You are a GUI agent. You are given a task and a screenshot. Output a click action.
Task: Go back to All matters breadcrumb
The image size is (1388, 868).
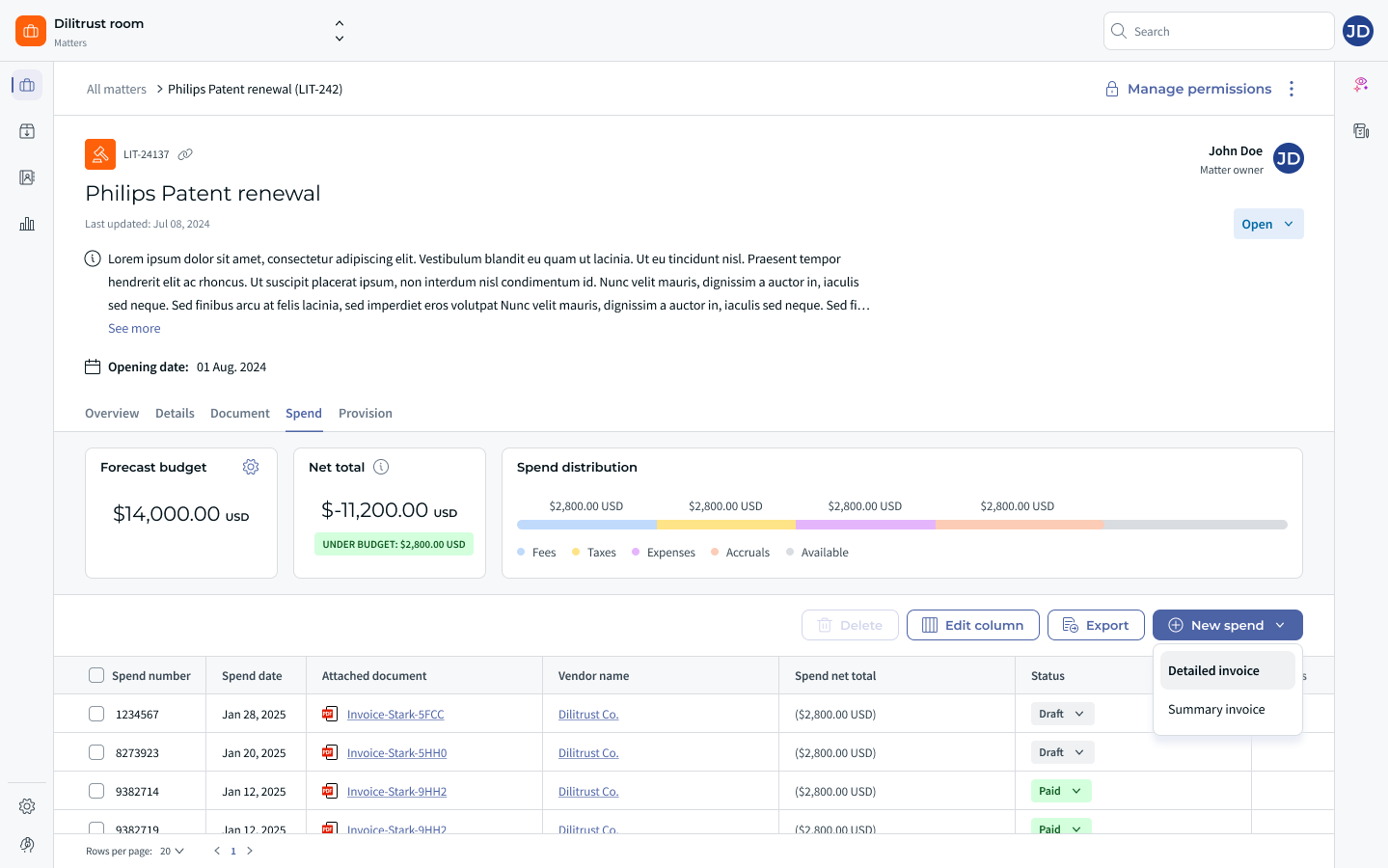click(117, 89)
